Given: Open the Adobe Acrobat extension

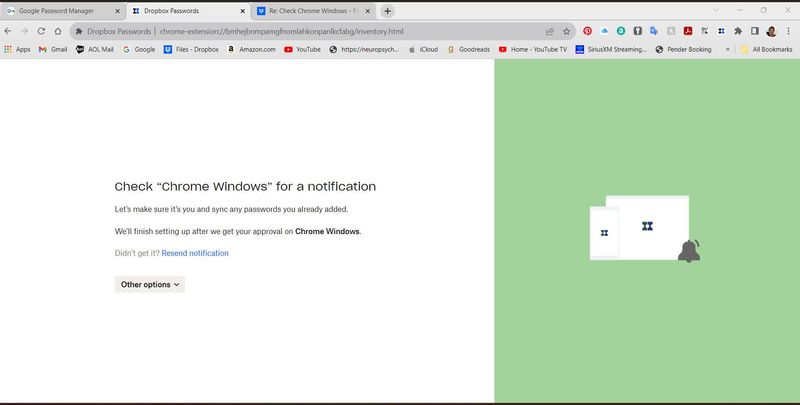Looking at the screenshot, I should pyautogui.click(x=688, y=31).
